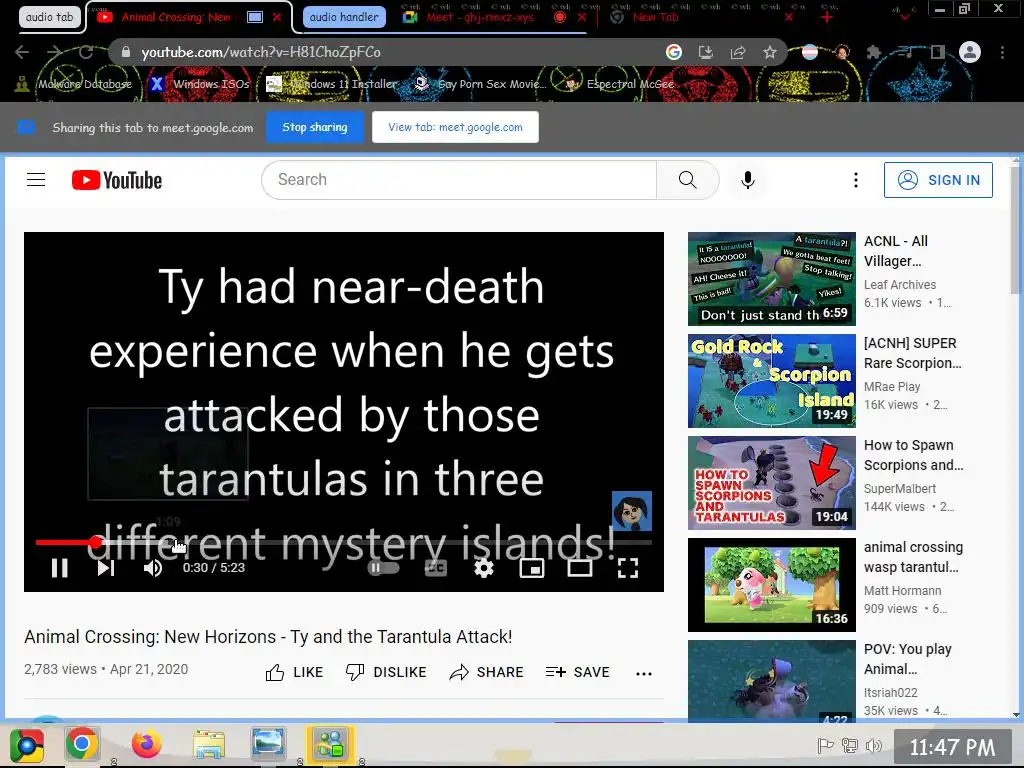Screen dimensions: 1024x768
Task: Open more actions ellipsis below video
Action: (x=644, y=673)
